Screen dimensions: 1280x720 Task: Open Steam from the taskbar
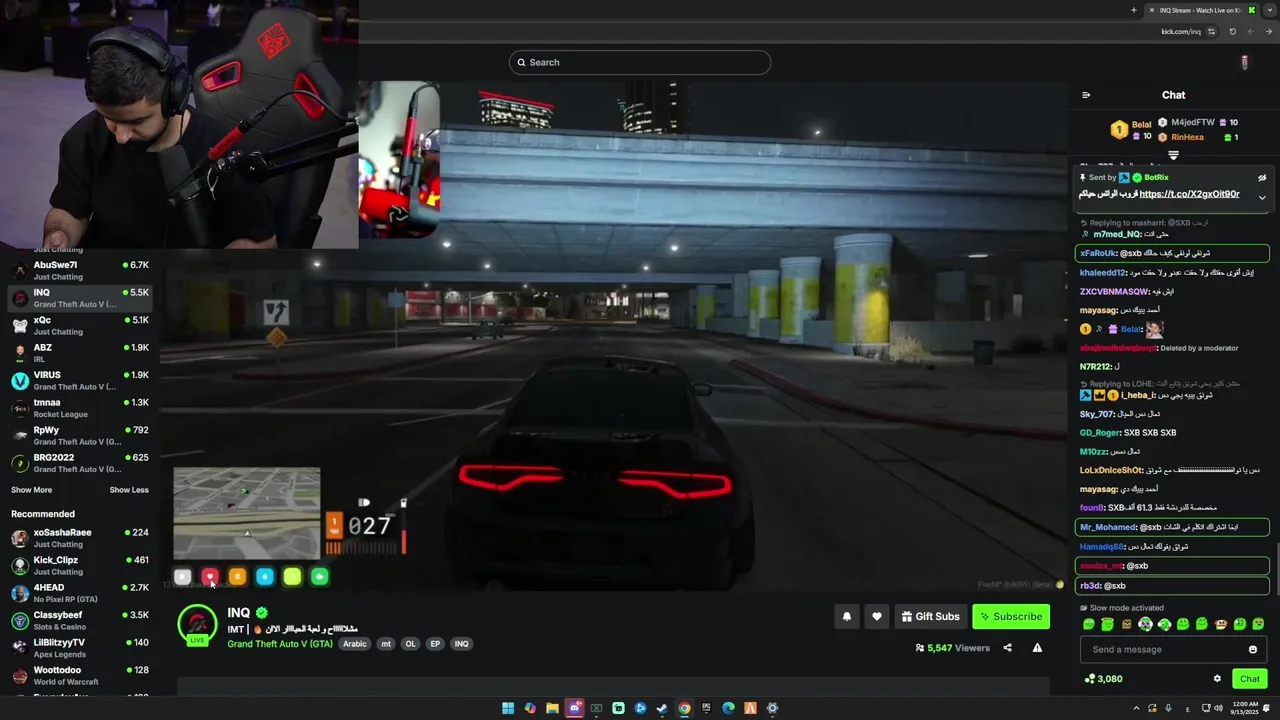pos(662,708)
